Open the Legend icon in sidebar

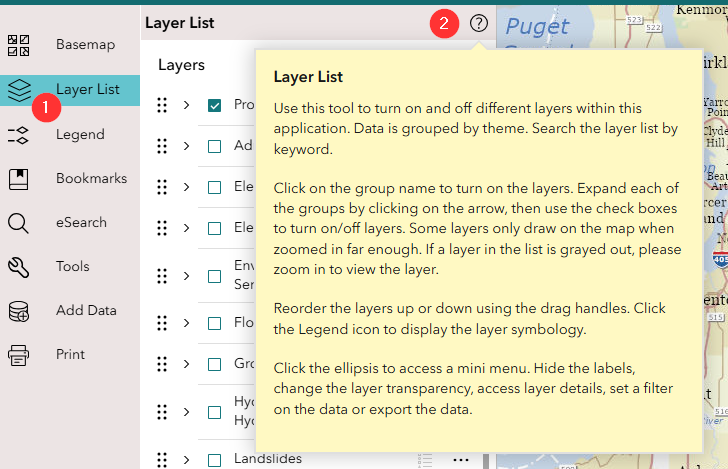pyautogui.click(x=19, y=135)
